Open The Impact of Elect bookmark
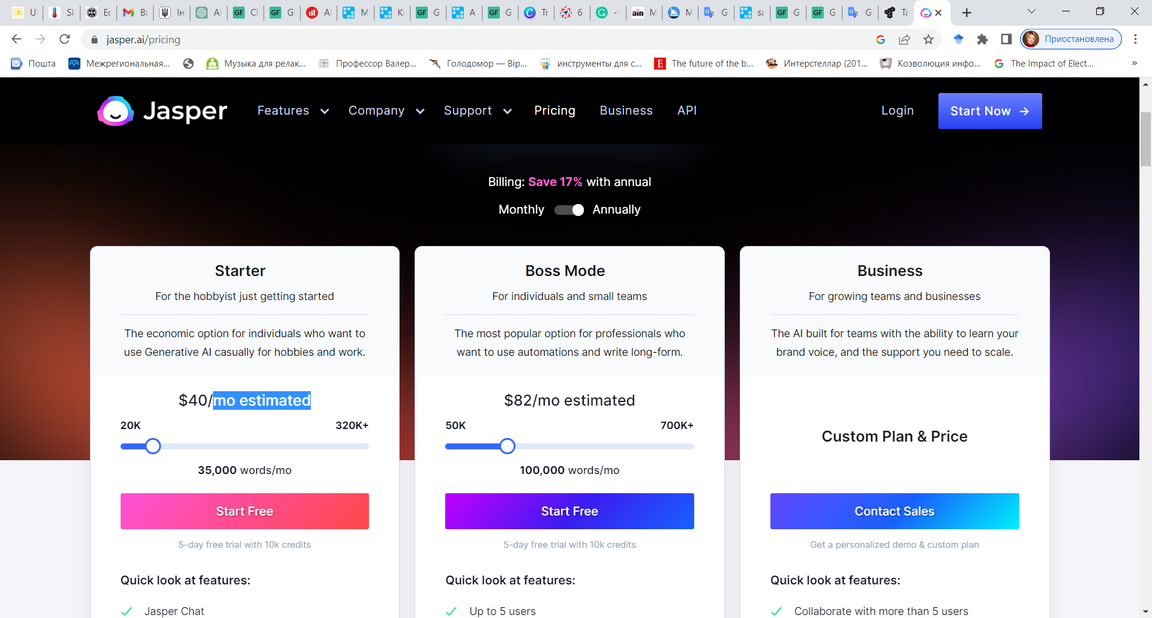This screenshot has height=618, width=1152. coord(1043,64)
